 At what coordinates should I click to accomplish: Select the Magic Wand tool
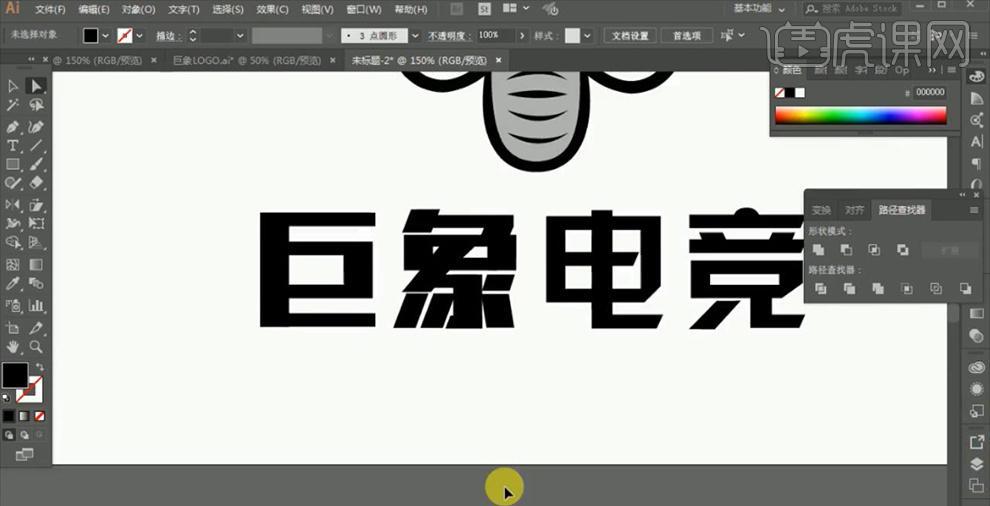point(13,105)
